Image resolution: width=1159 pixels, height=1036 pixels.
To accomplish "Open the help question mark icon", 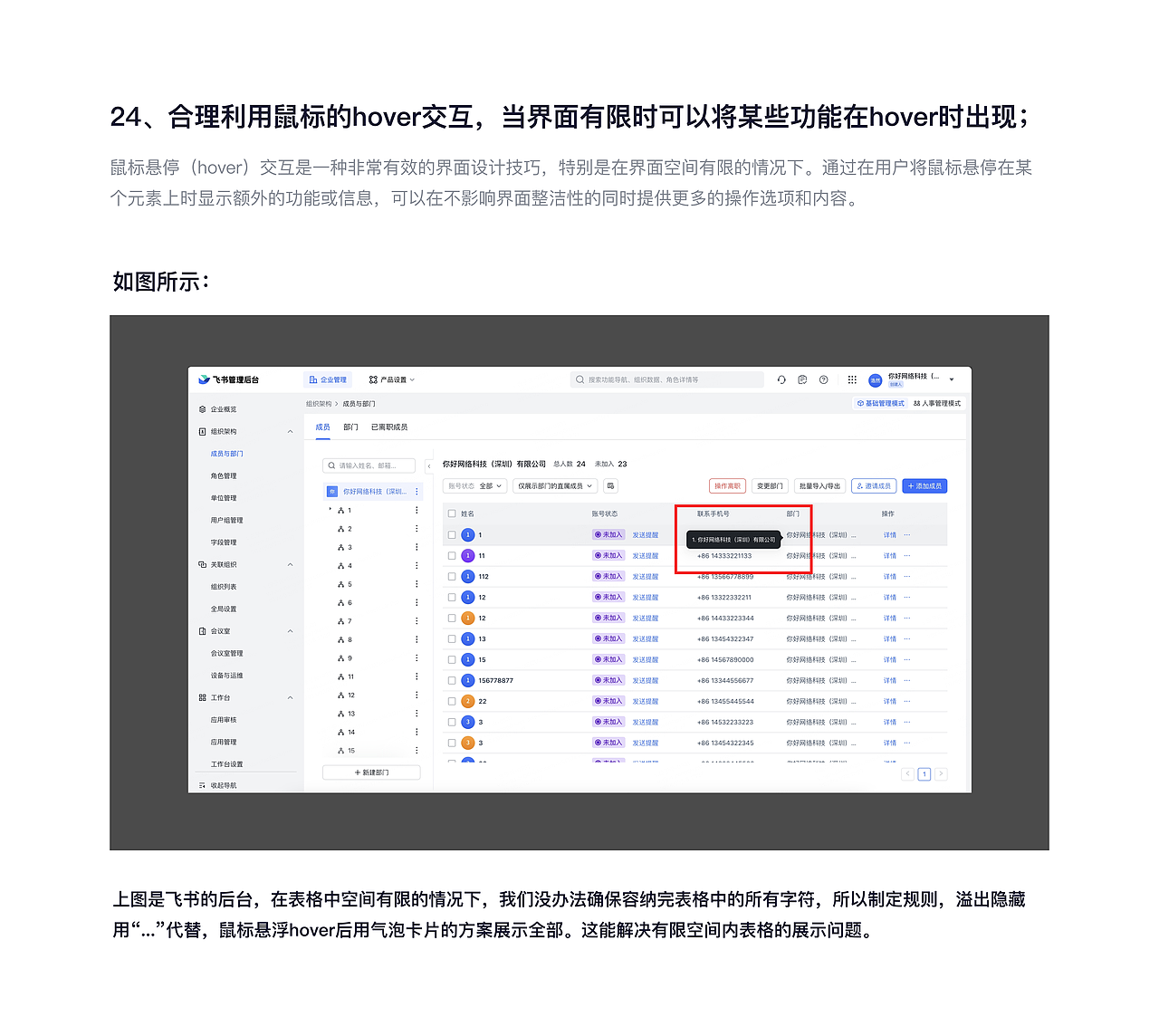I will pos(823,379).
